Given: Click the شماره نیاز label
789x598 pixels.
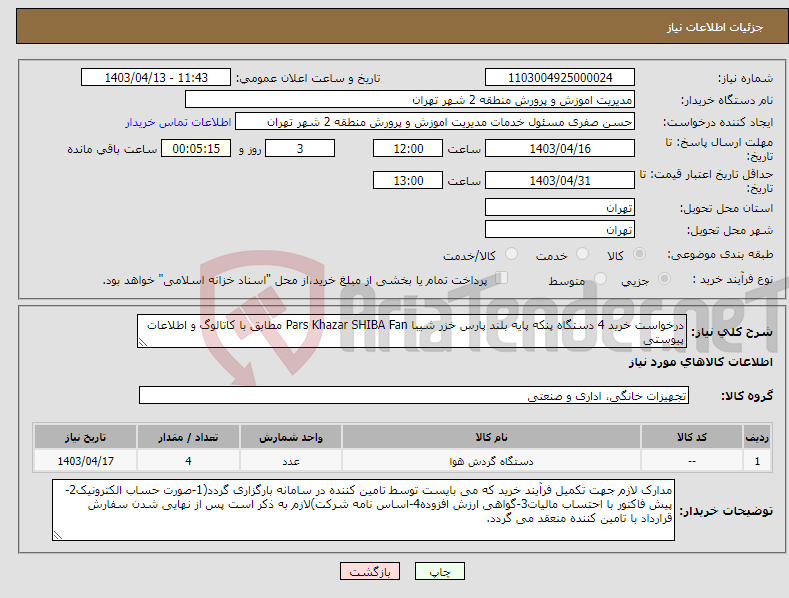Looking at the screenshot, I should pyautogui.click(x=745, y=78).
